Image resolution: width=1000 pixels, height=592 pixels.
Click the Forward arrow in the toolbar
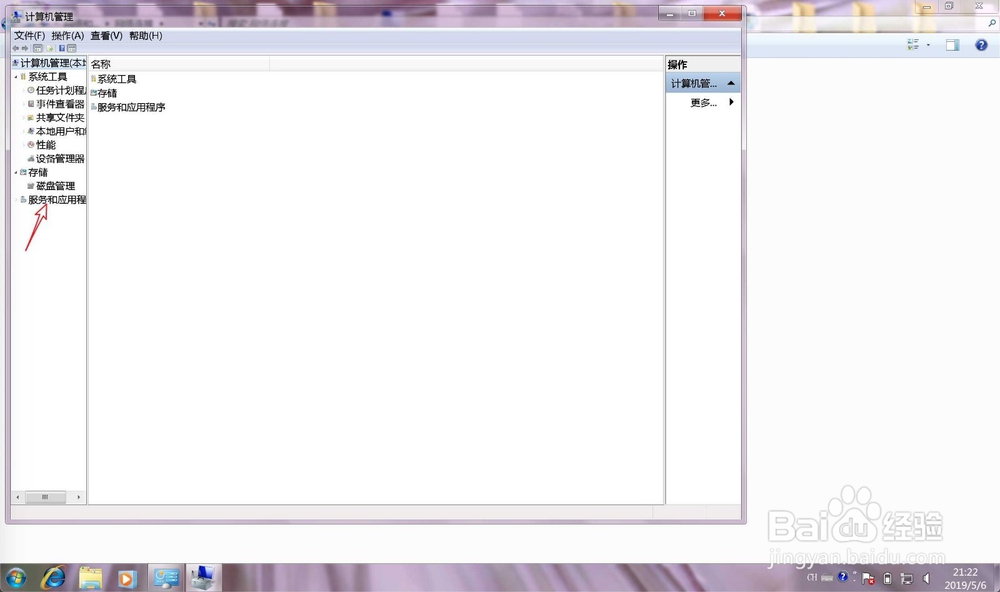[x=25, y=48]
